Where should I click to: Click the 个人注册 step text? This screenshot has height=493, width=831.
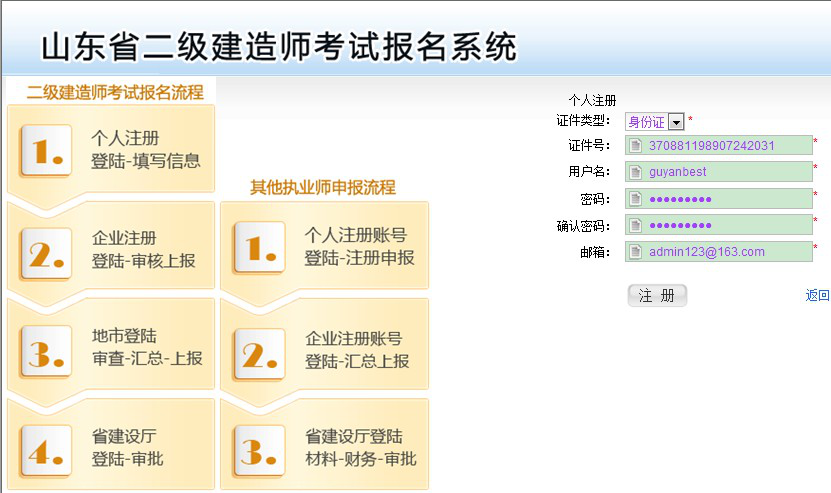tap(125, 138)
